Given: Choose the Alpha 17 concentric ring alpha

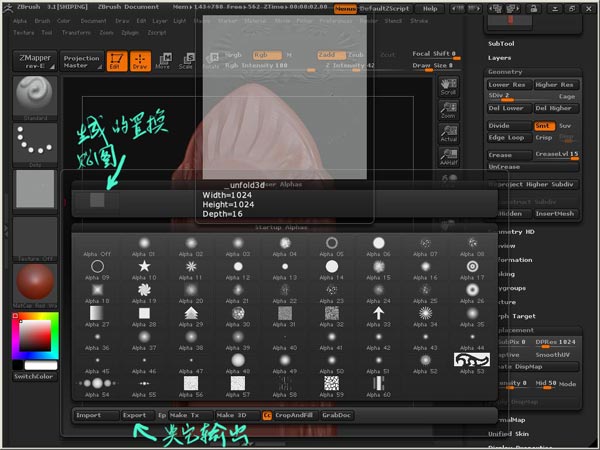Looking at the screenshot, I should pos(472,266).
